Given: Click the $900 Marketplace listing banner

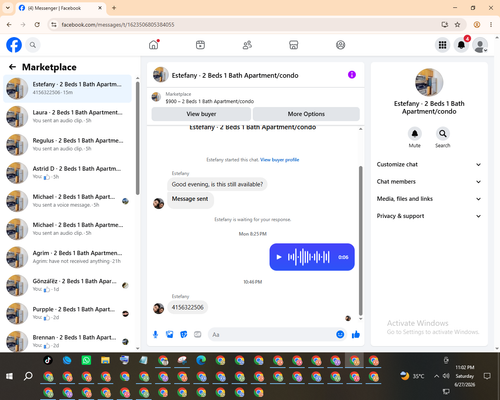Looking at the screenshot, I should click(x=255, y=98).
